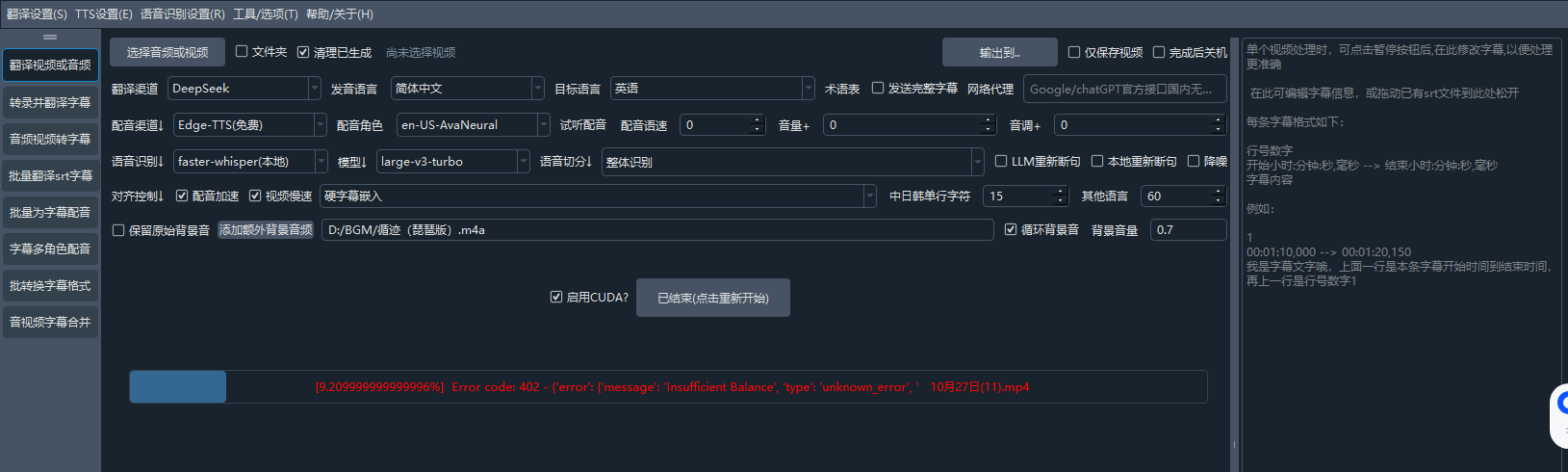This screenshot has height=472, width=1568.
Task: Uncheck the 清理已生成 option
Action: click(303, 52)
